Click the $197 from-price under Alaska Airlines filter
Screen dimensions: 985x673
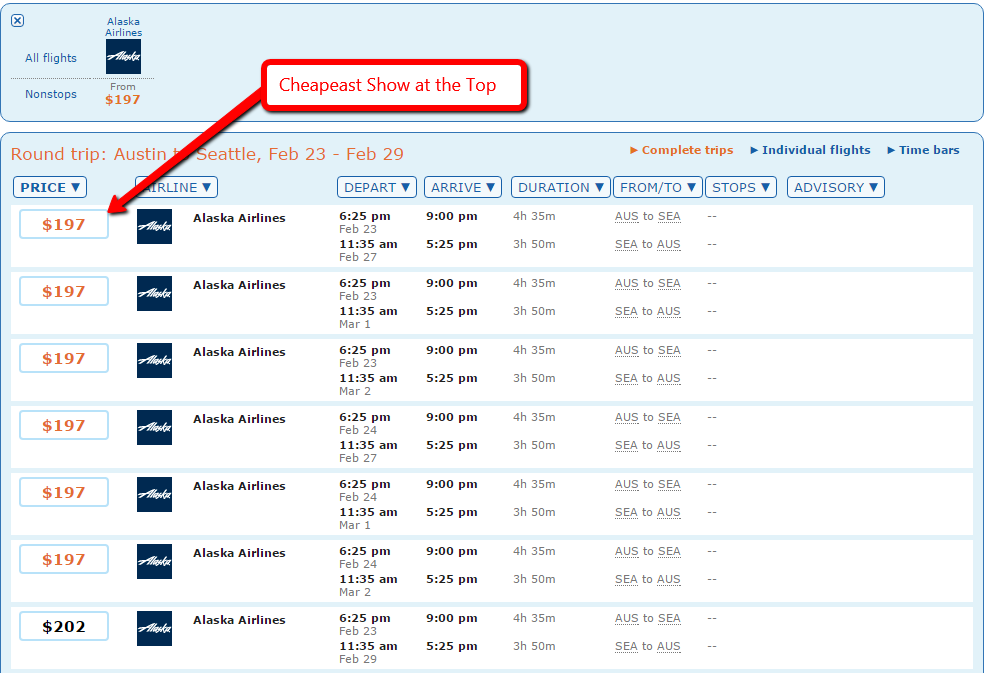(x=123, y=100)
